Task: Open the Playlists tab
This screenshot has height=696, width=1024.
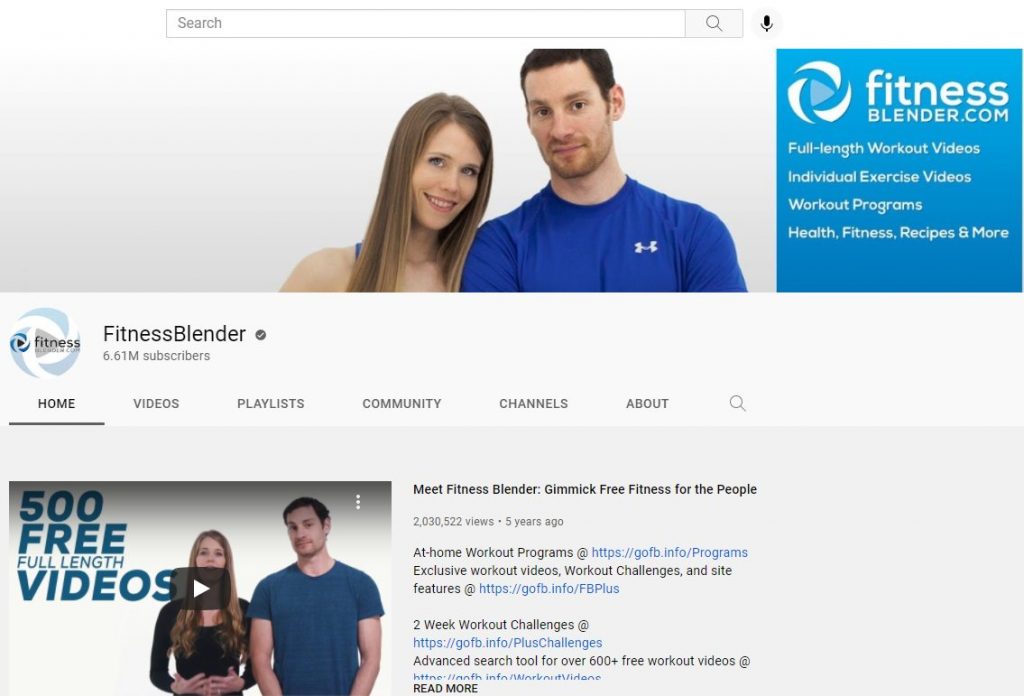Action: 270,403
